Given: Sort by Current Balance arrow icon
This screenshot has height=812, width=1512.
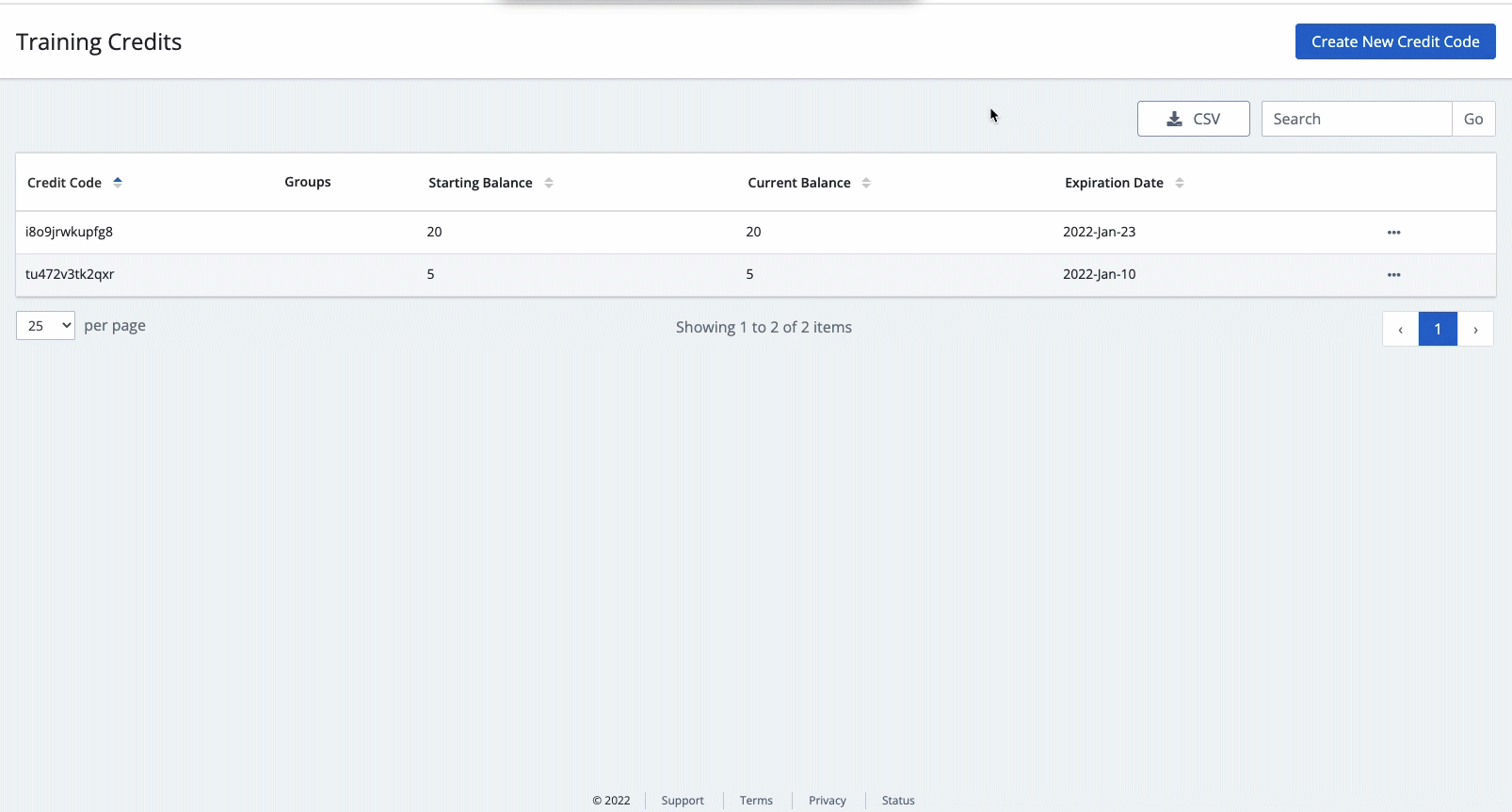Looking at the screenshot, I should (x=866, y=183).
